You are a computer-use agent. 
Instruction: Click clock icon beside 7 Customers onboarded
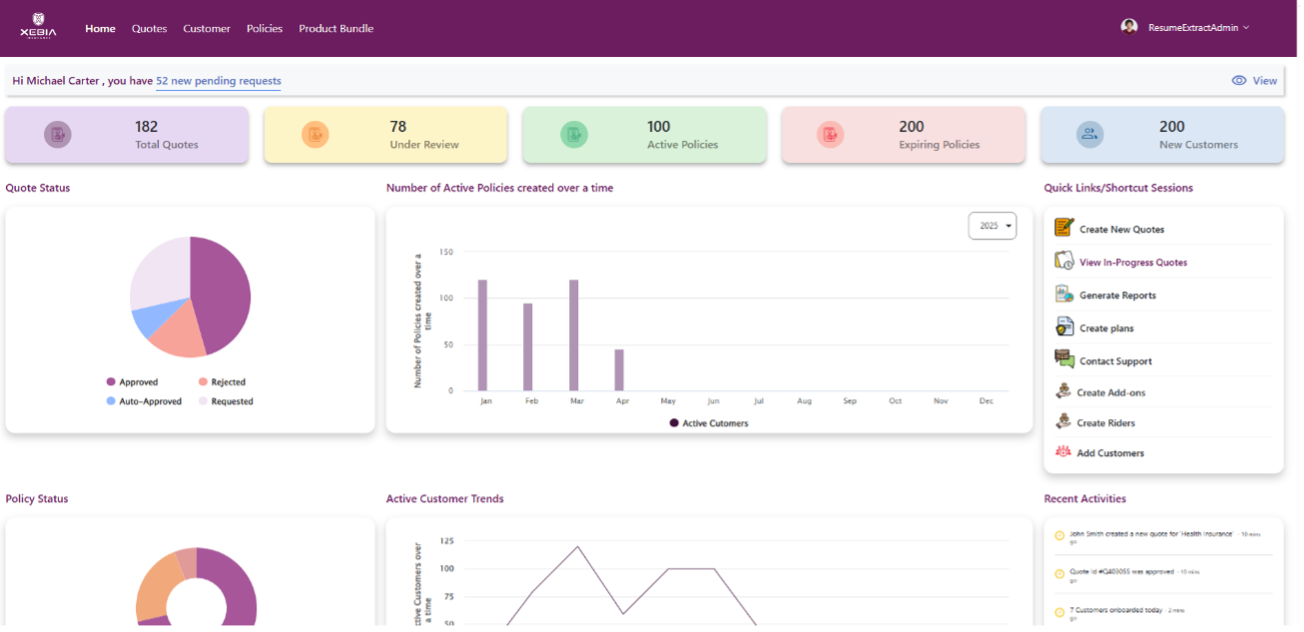click(x=1059, y=613)
